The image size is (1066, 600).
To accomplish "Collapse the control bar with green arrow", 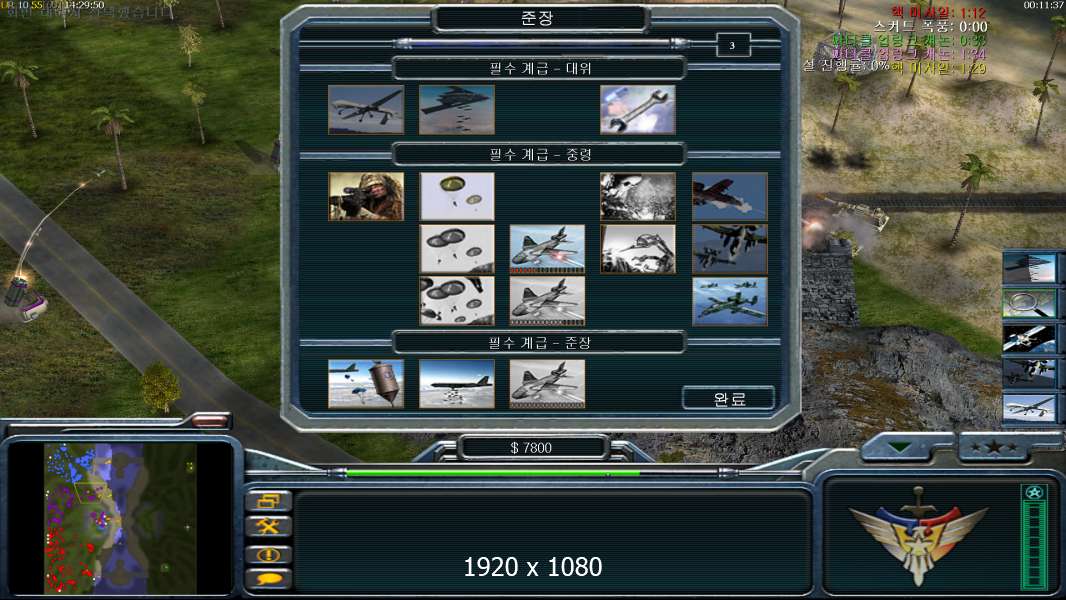I will (x=901, y=447).
